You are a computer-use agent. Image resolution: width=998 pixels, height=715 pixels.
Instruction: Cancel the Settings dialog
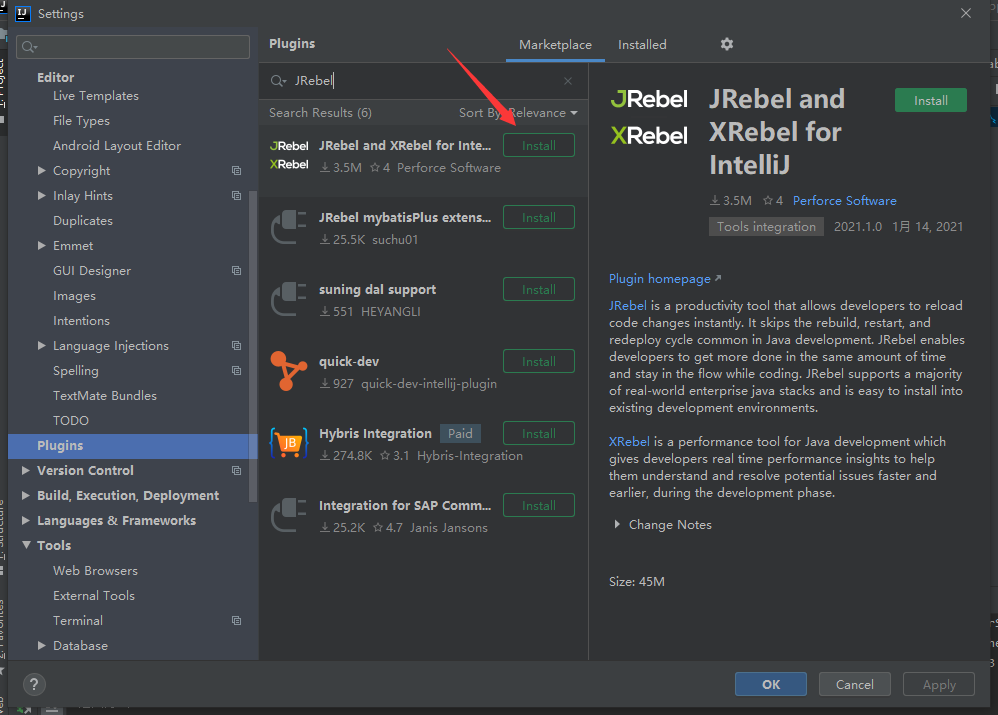coord(854,684)
